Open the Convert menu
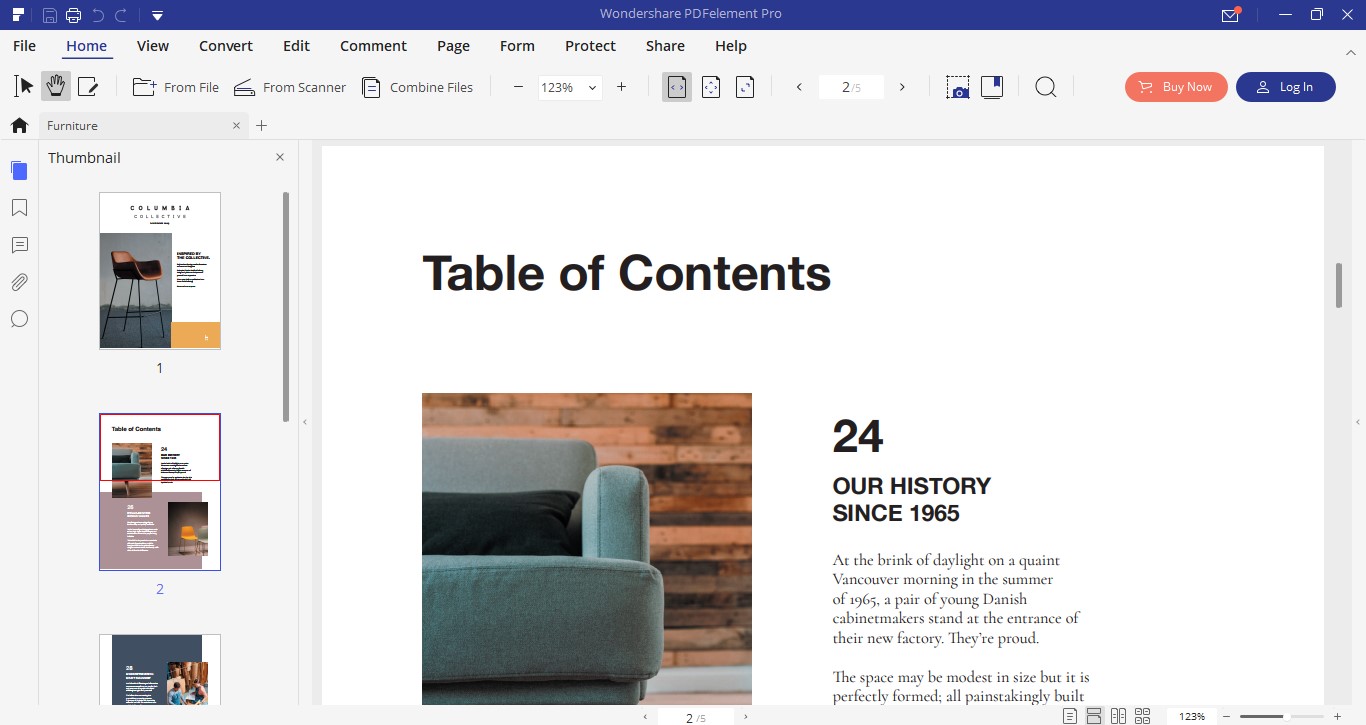Image resolution: width=1366 pixels, height=725 pixels. click(226, 46)
